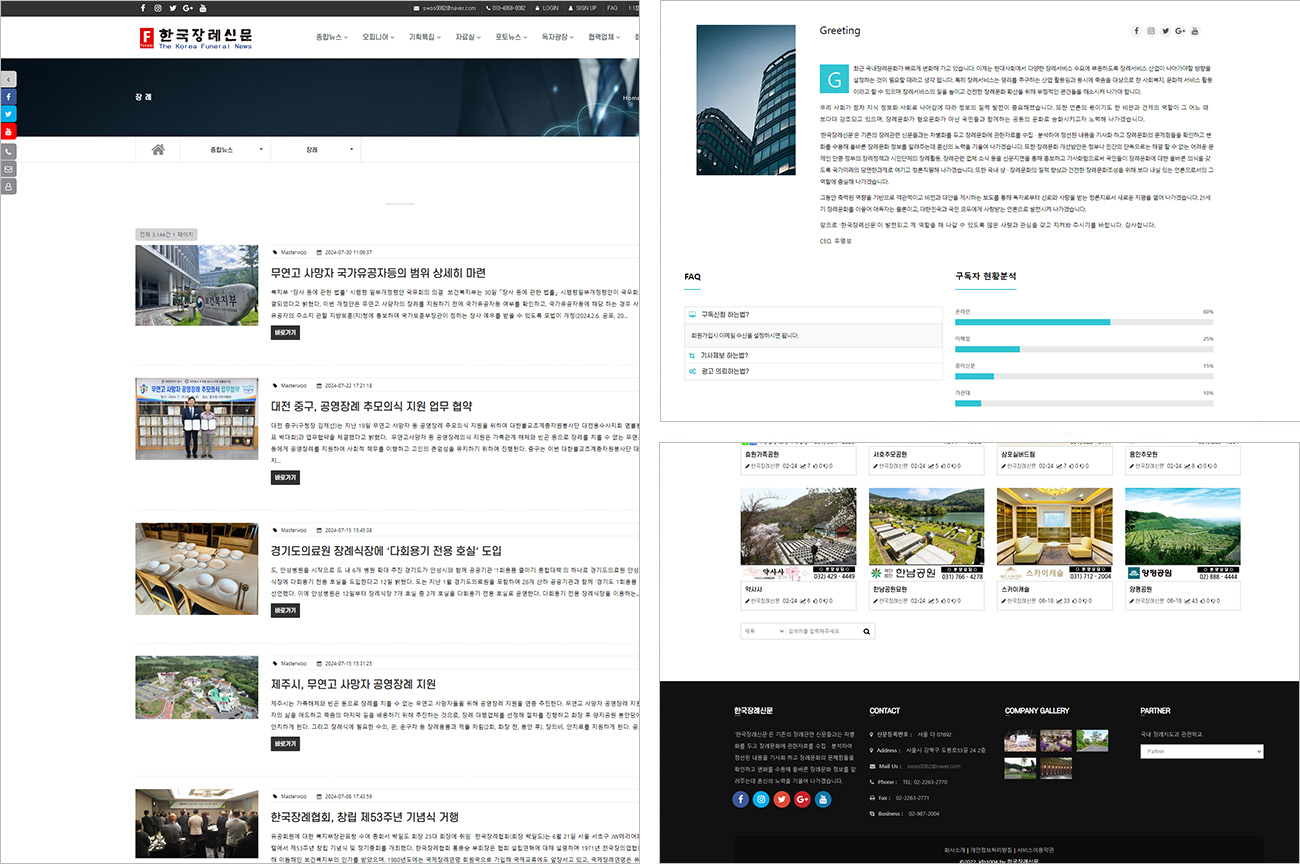This screenshot has height=864, width=1300.
Task: Expand the 광고 의뢰하는법? FAQ item
Action: click(813, 371)
